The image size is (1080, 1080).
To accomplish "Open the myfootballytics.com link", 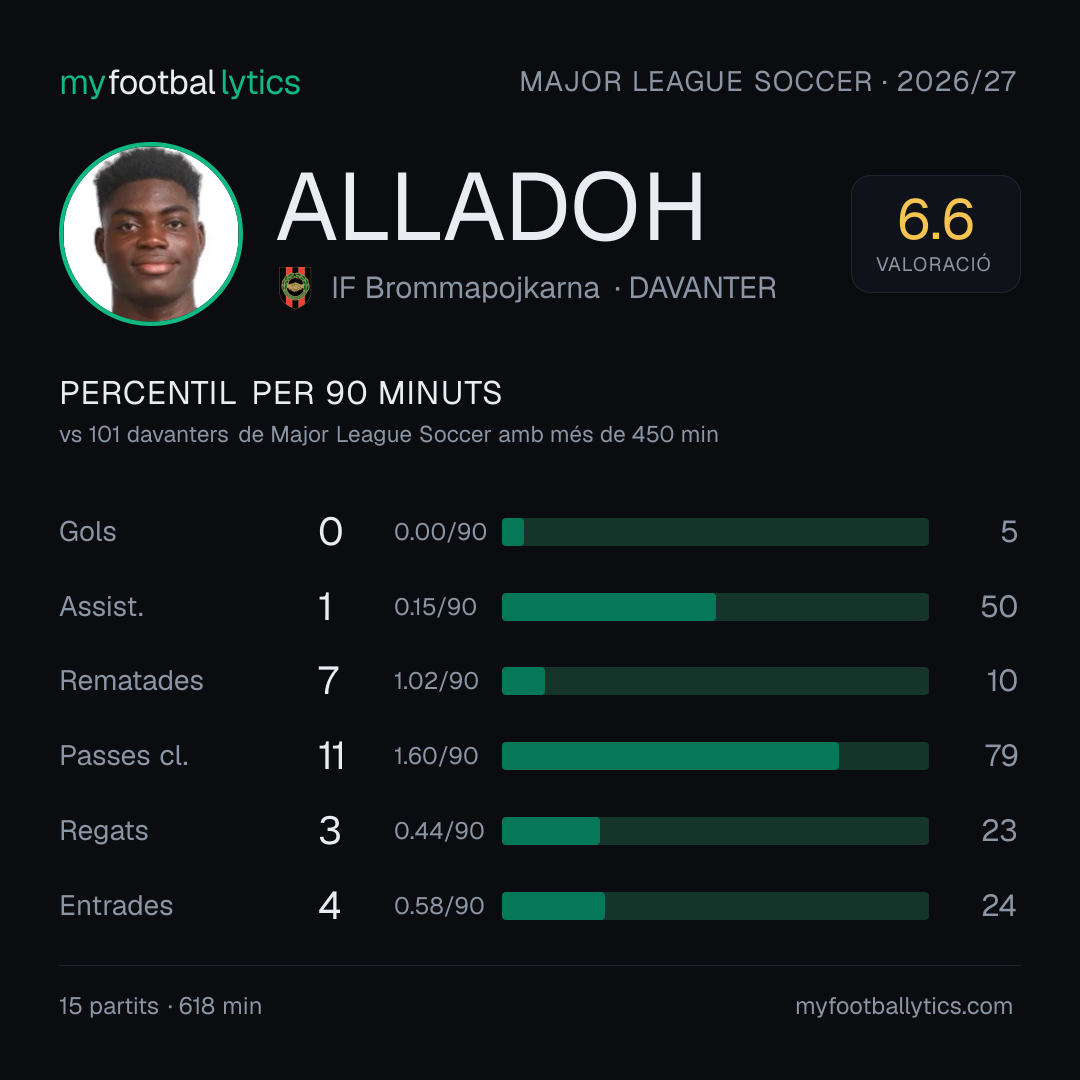I will [904, 1006].
